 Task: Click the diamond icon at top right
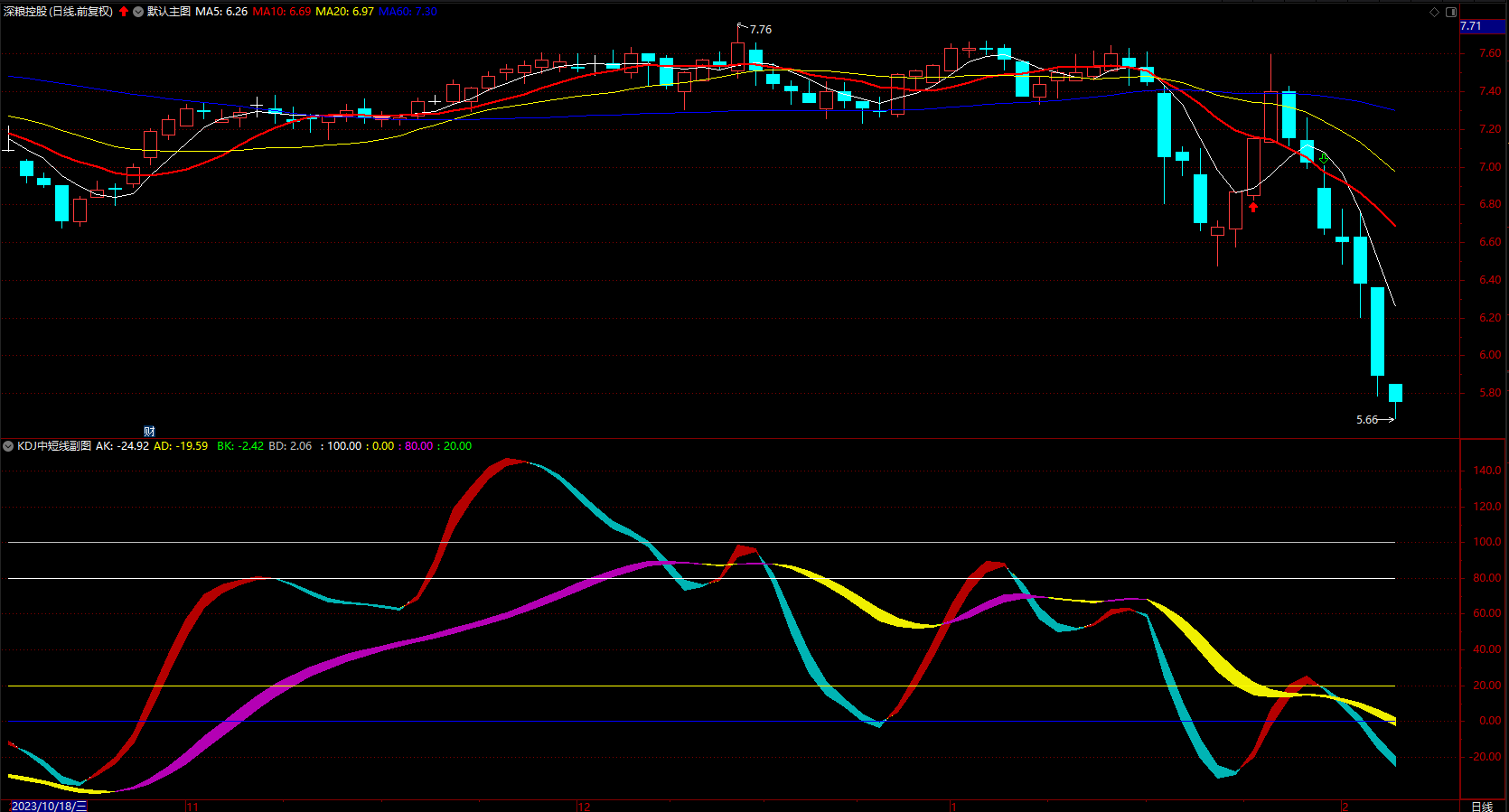1434,12
